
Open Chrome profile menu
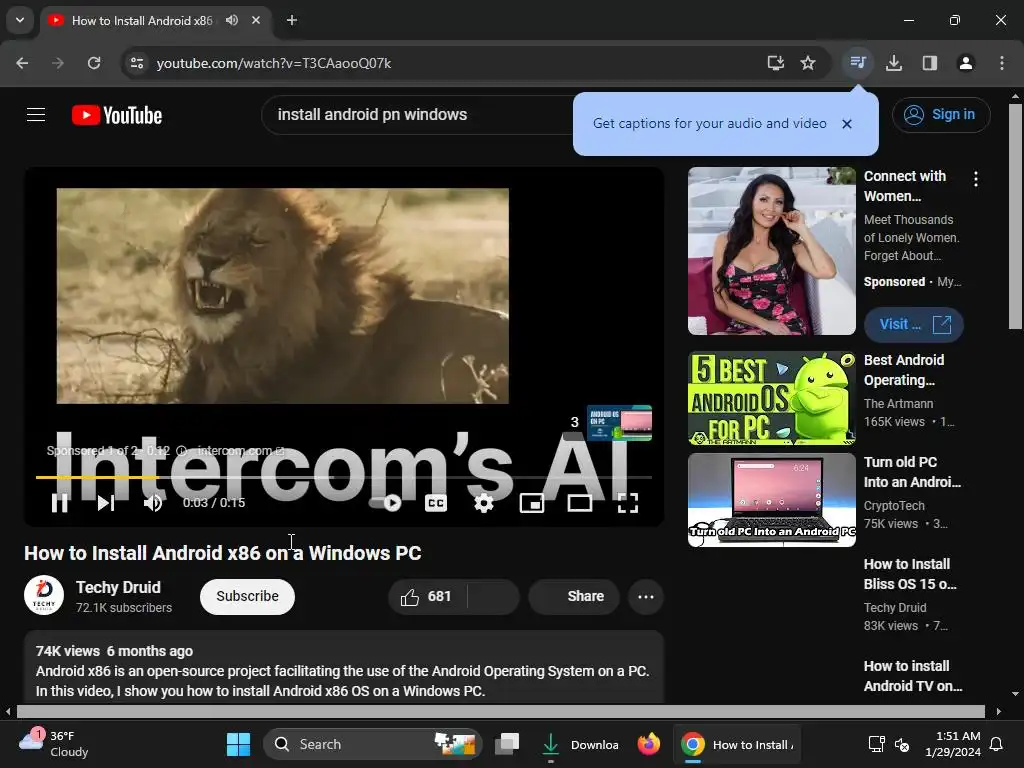point(965,63)
